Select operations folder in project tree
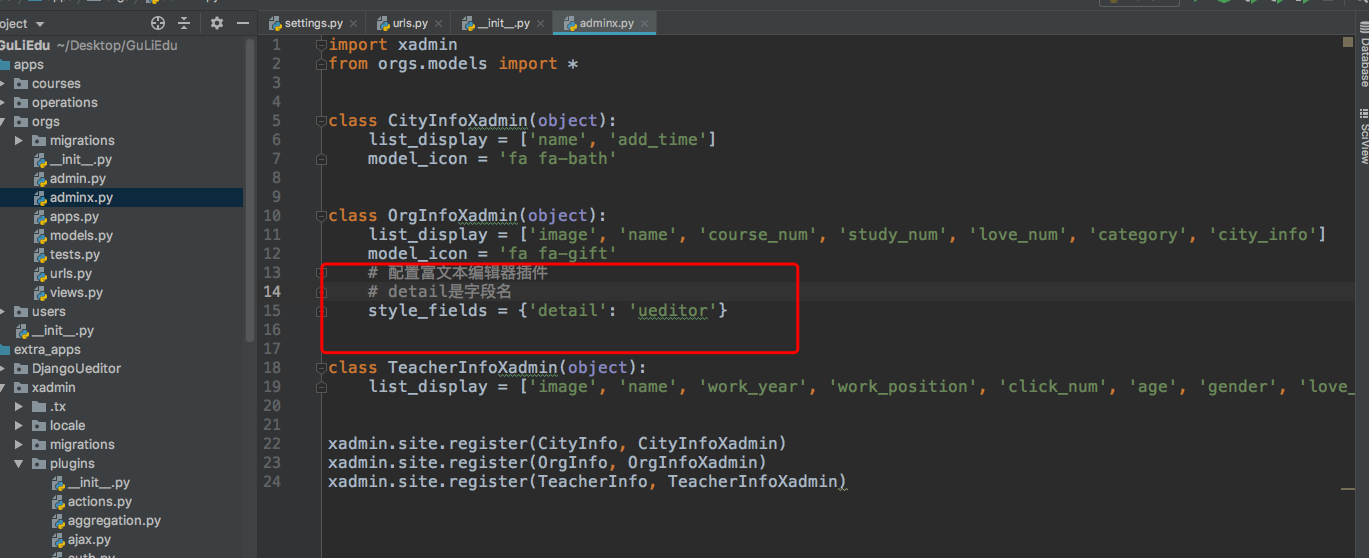Viewport: 1369px width, 558px height. coord(65,102)
